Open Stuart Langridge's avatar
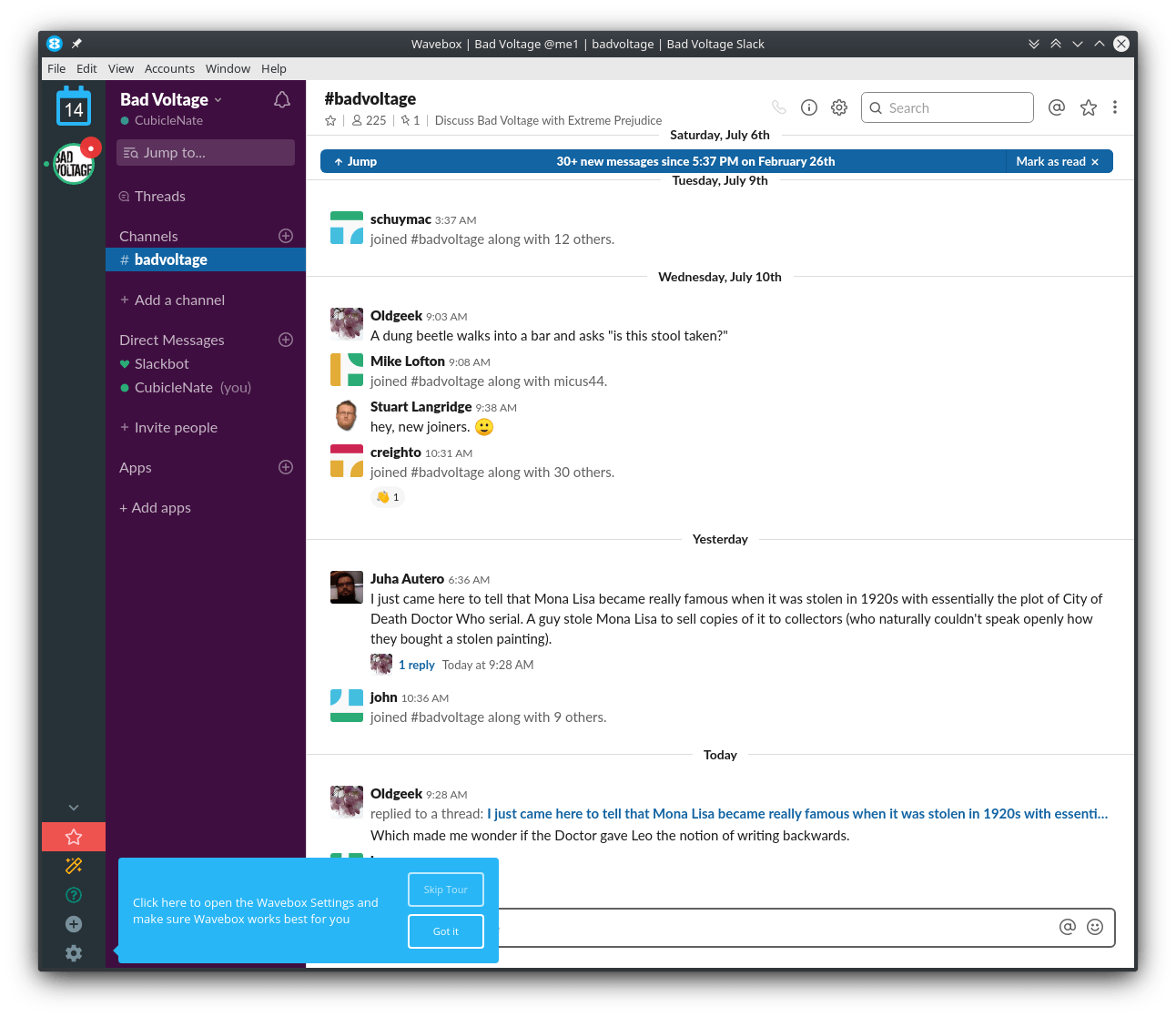1176x1017 pixels. 347,415
